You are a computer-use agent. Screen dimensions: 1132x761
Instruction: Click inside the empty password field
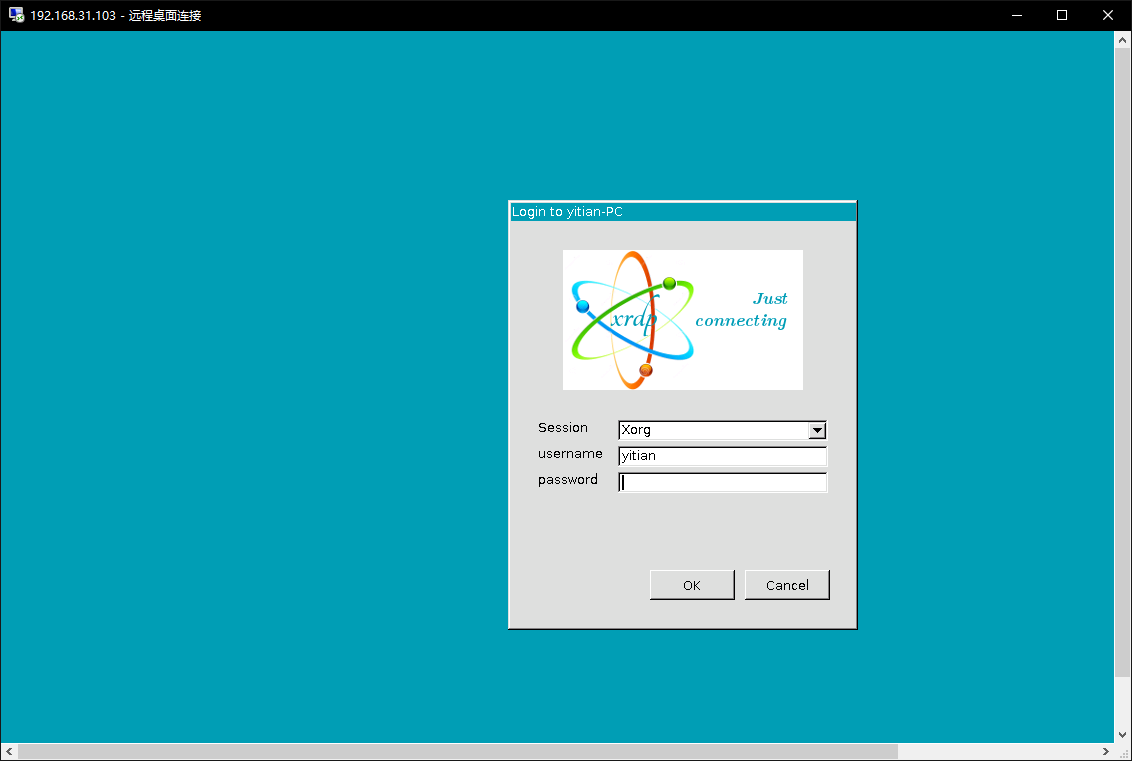coord(722,482)
